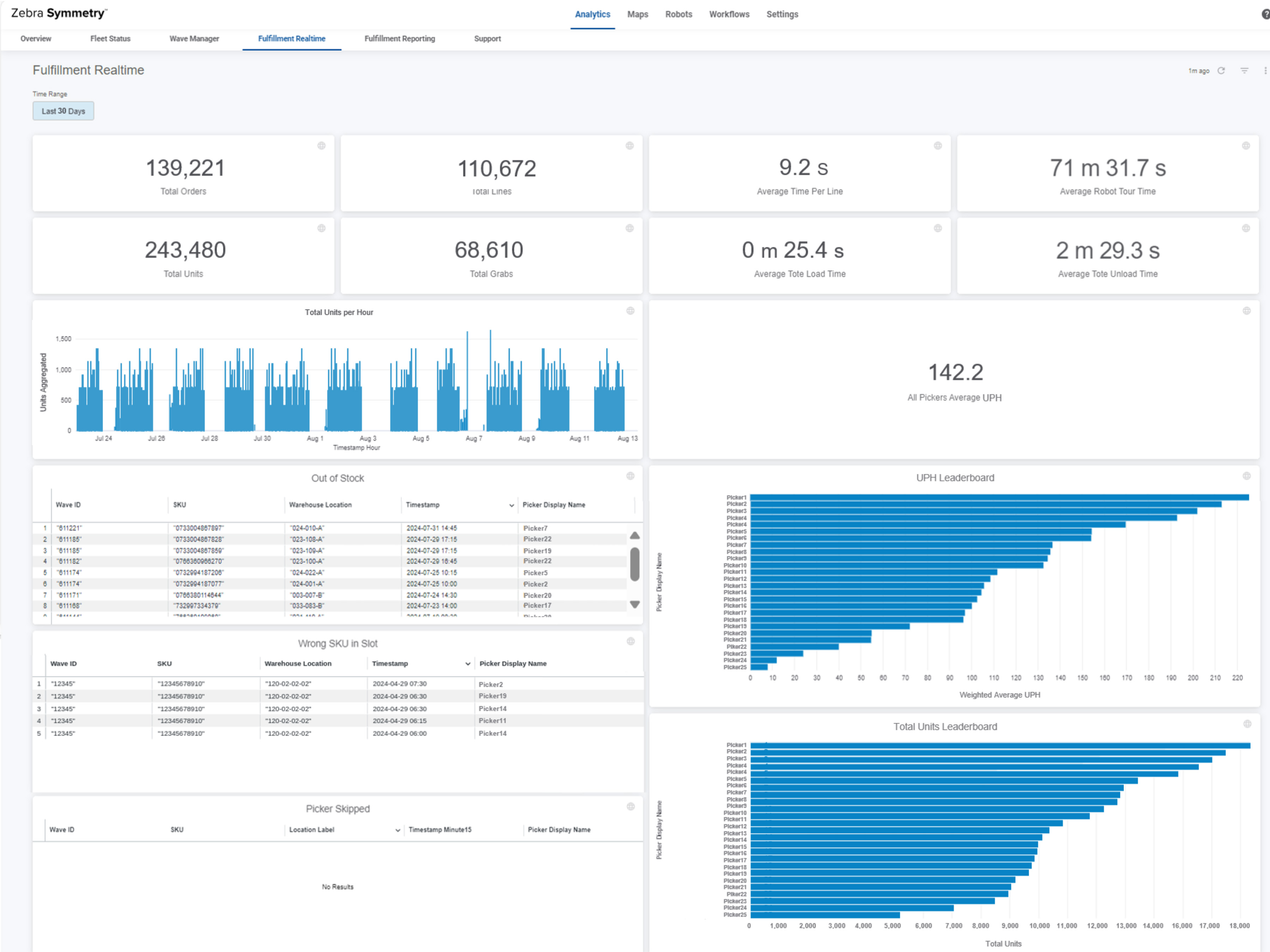Click the 142.2 All Pickers Average UPH value
The width and height of the screenshot is (1270, 952).
click(x=956, y=372)
